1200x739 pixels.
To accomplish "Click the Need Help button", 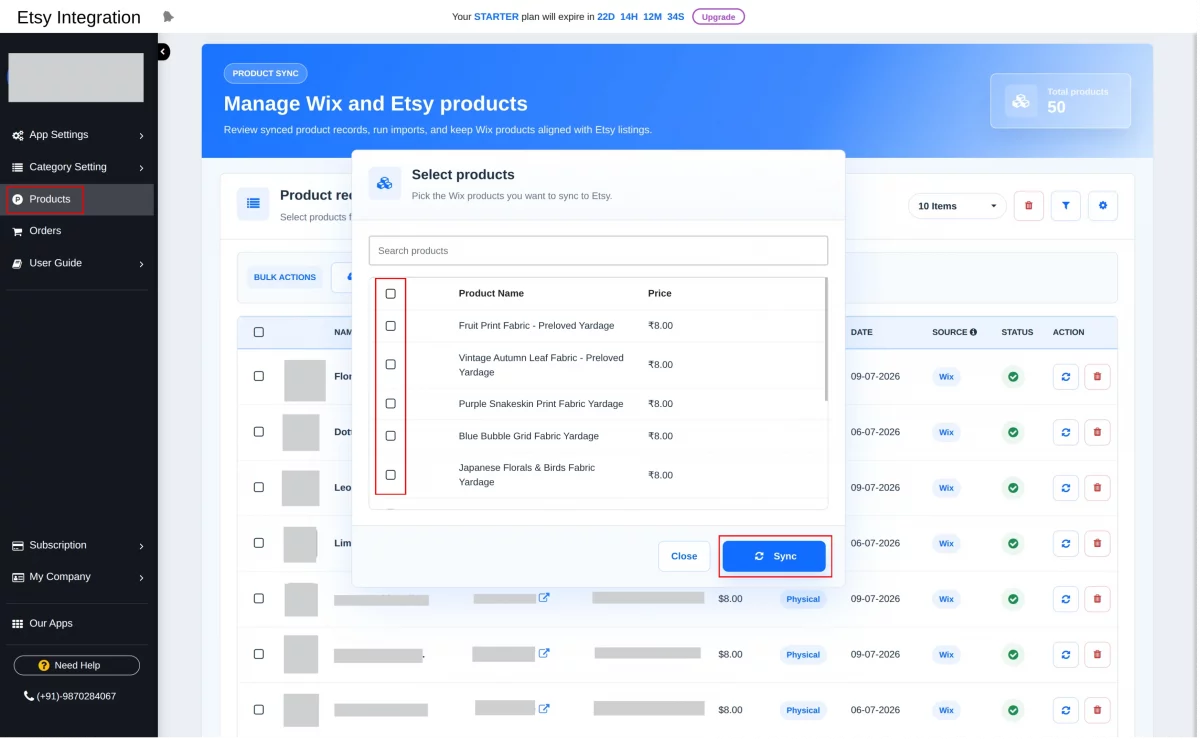I will (x=77, y=665).
